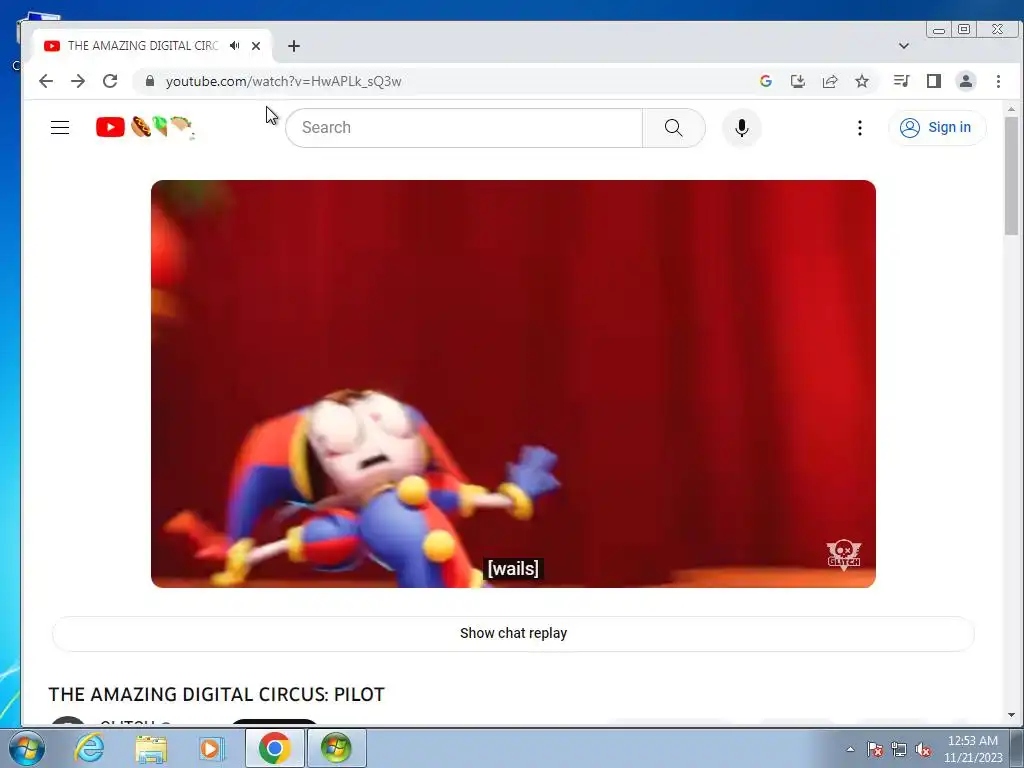
Task: Open the media controls icon in Chrome toolbar
Action: pos(901,81)
